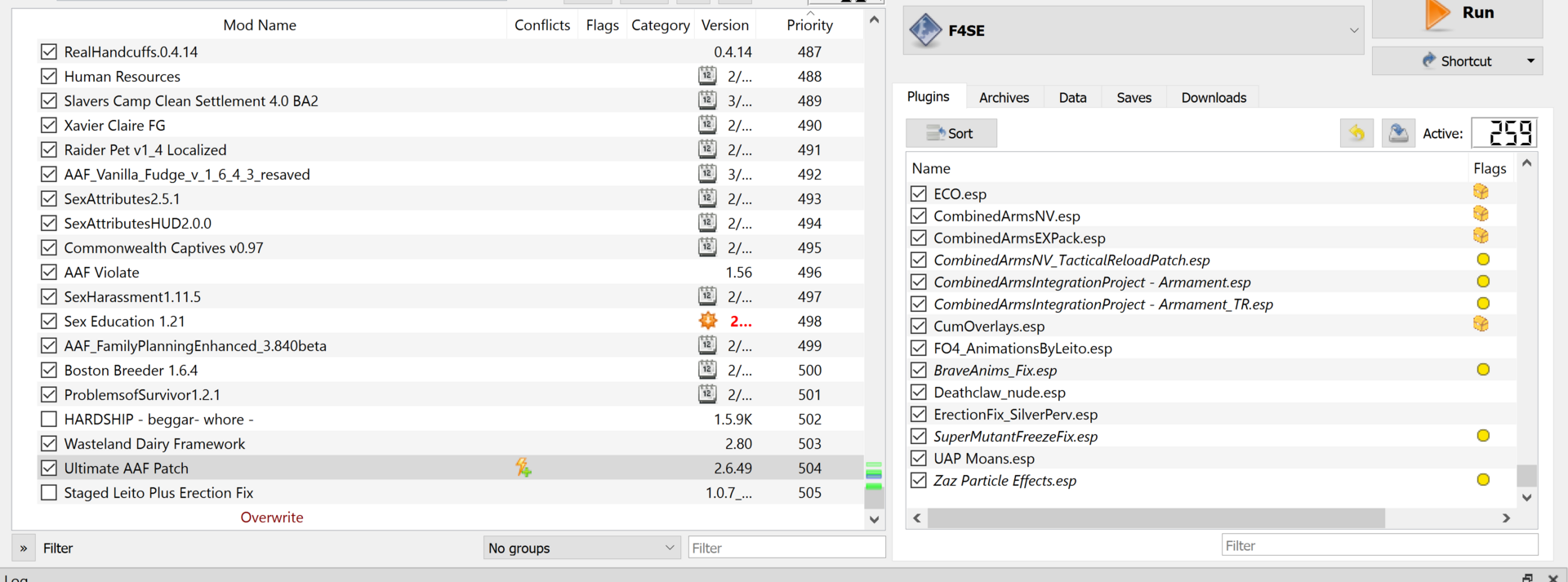Sort mods by Priority column header
This screenshot has width=1568, height=582.
809,24
